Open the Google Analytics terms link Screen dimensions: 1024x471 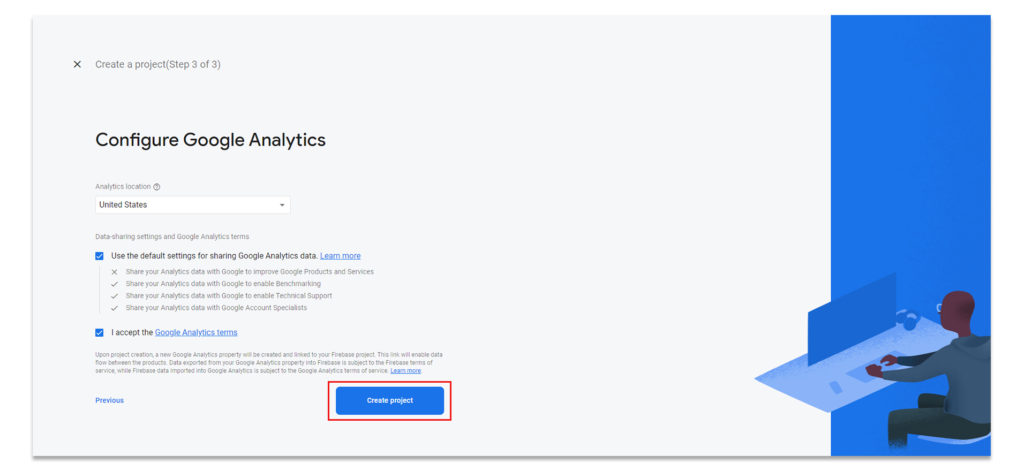coord(196,333)
